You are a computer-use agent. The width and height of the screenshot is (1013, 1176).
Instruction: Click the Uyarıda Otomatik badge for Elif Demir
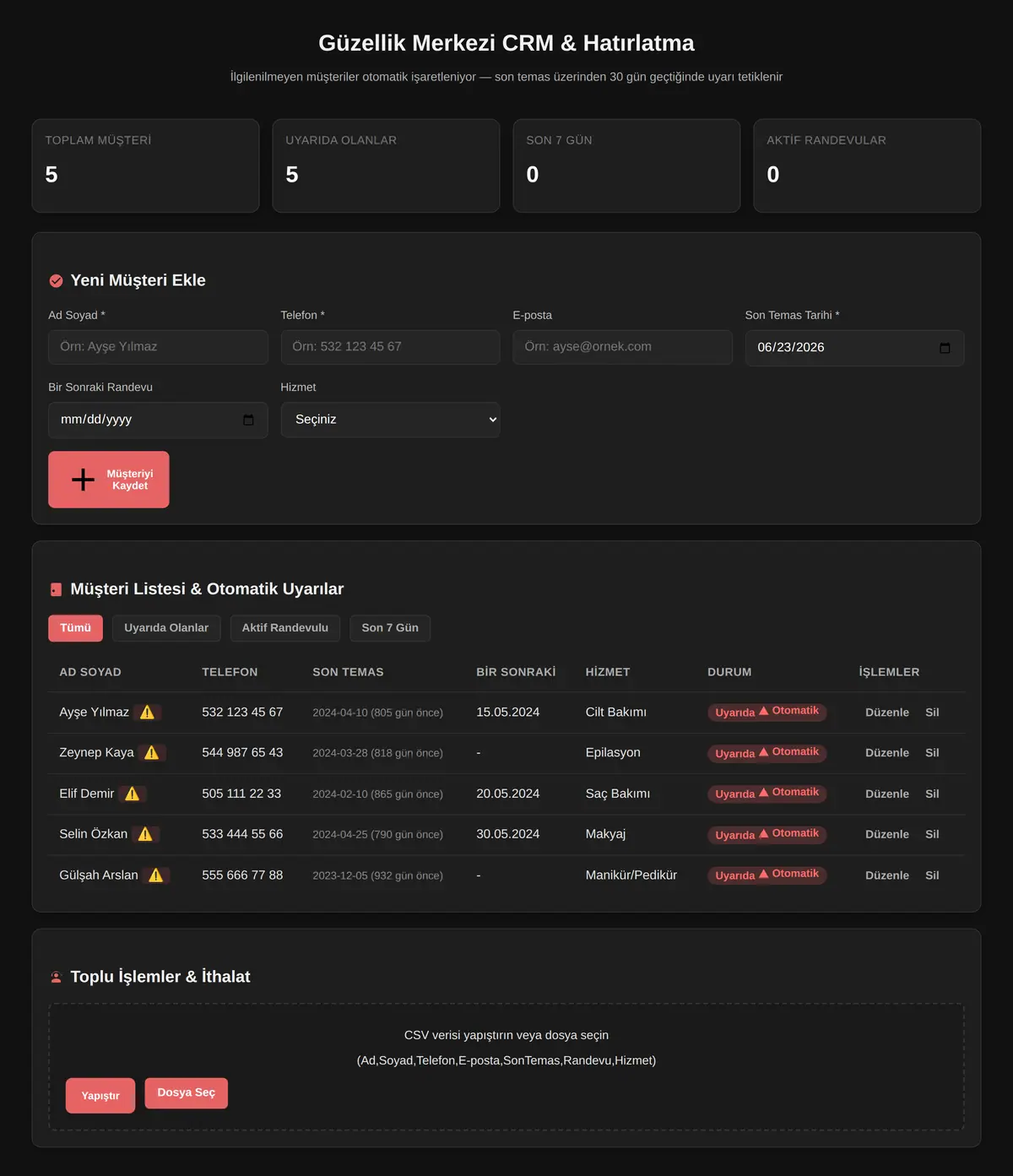click(767, 794)
